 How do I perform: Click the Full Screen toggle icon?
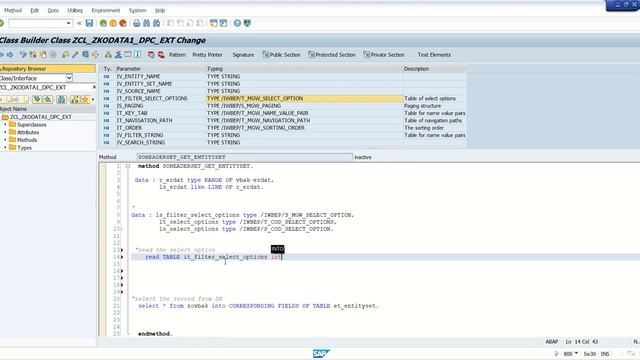(x=128, y=55)
